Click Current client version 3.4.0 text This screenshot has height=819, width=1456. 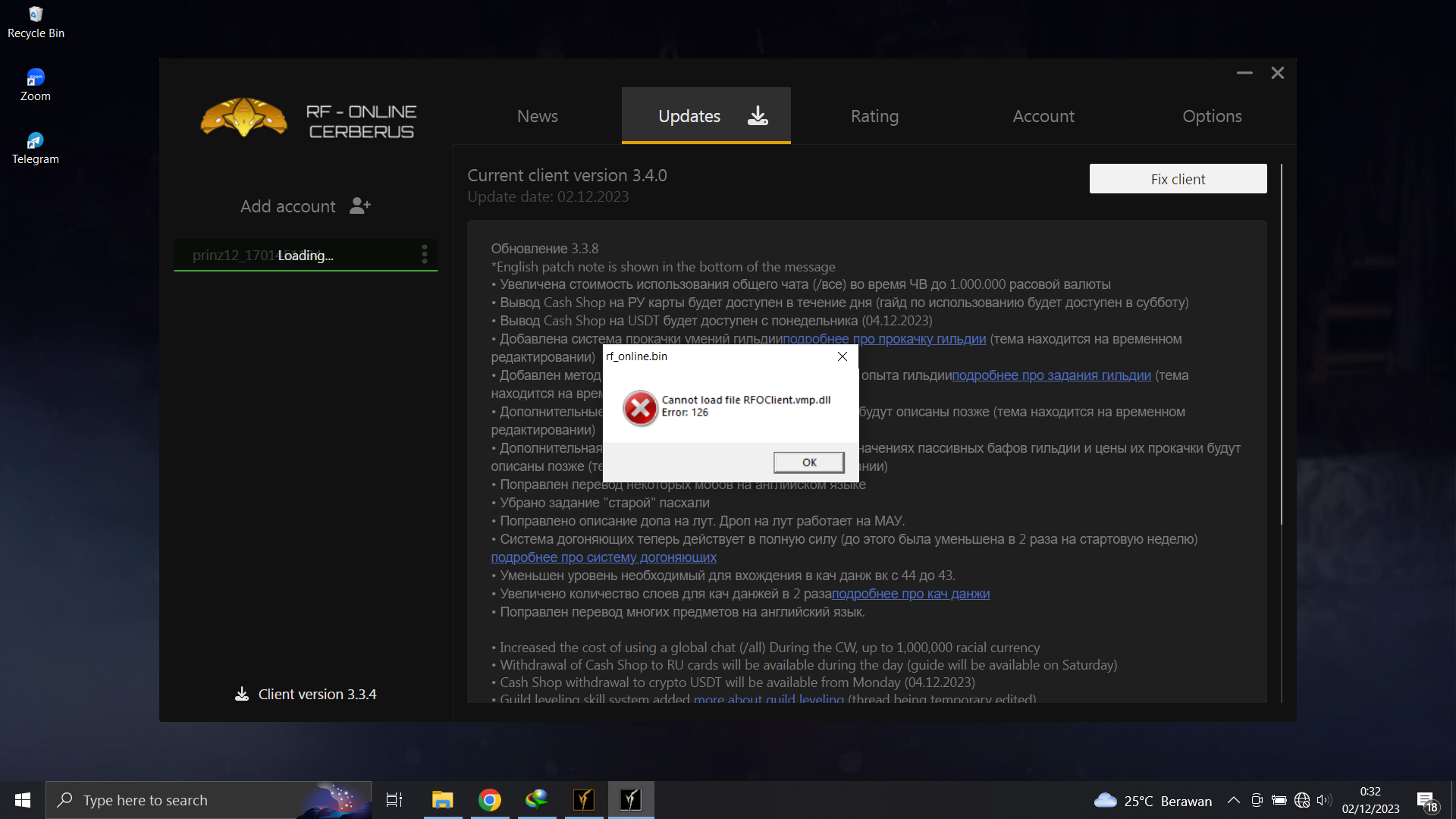click(x=567, y=175)
